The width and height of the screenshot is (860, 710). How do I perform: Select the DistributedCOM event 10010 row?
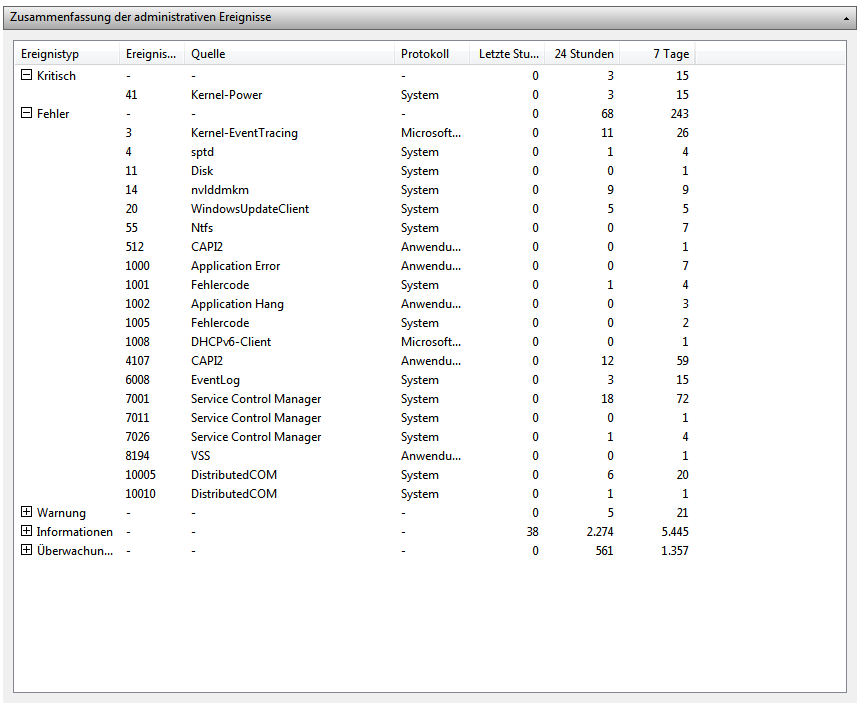tap(355, 494)
